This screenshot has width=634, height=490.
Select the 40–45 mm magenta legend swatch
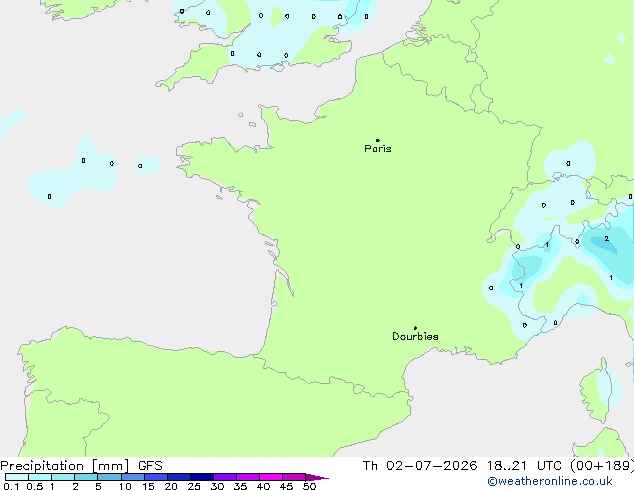click(271, 477)
